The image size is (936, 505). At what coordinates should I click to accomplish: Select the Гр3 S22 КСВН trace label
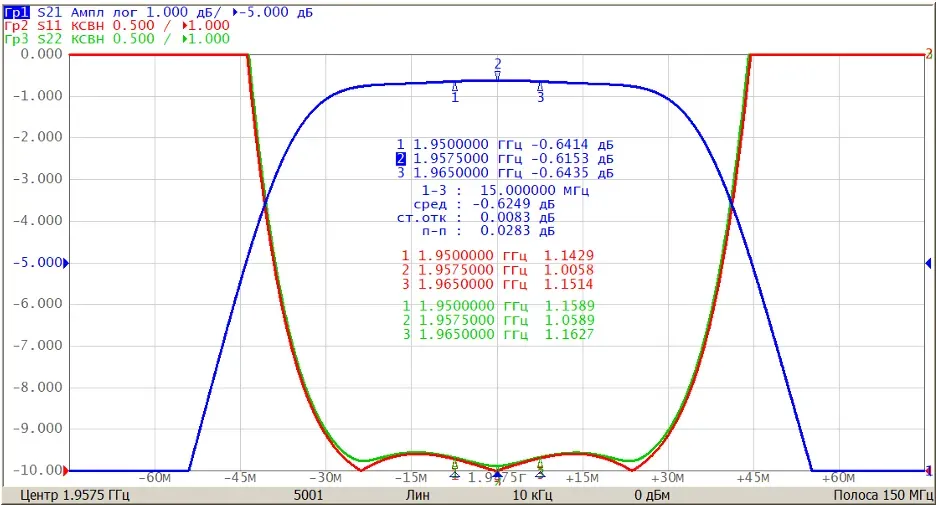(117, 39)
